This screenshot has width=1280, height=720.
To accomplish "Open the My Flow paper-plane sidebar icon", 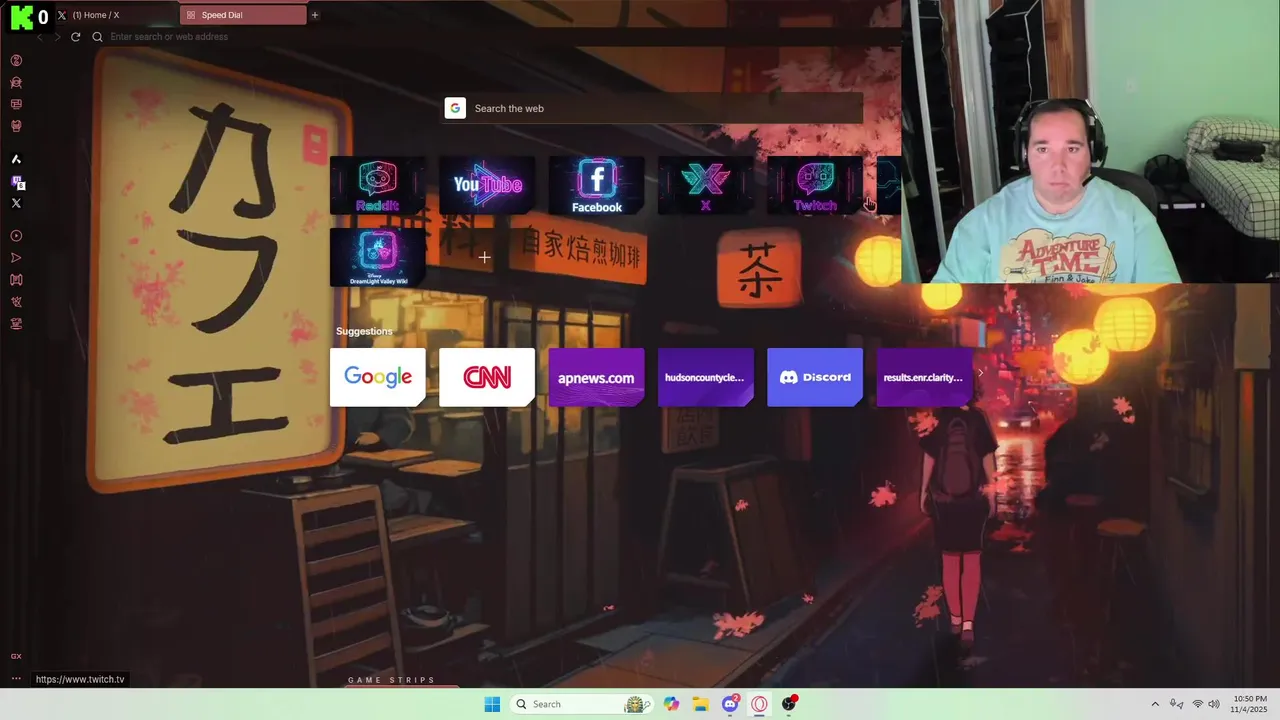I will click(x=16, y=258).
